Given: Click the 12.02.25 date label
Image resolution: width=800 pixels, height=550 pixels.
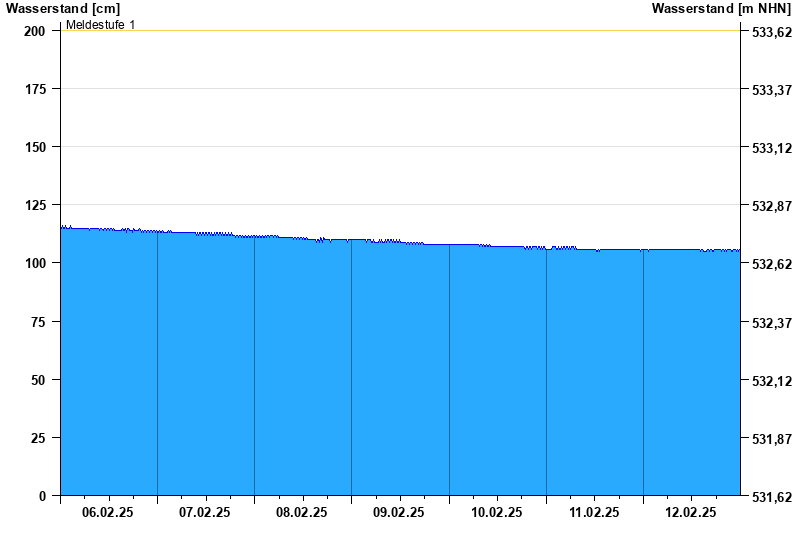Looking at the screenshot, I should pos(691,512).
